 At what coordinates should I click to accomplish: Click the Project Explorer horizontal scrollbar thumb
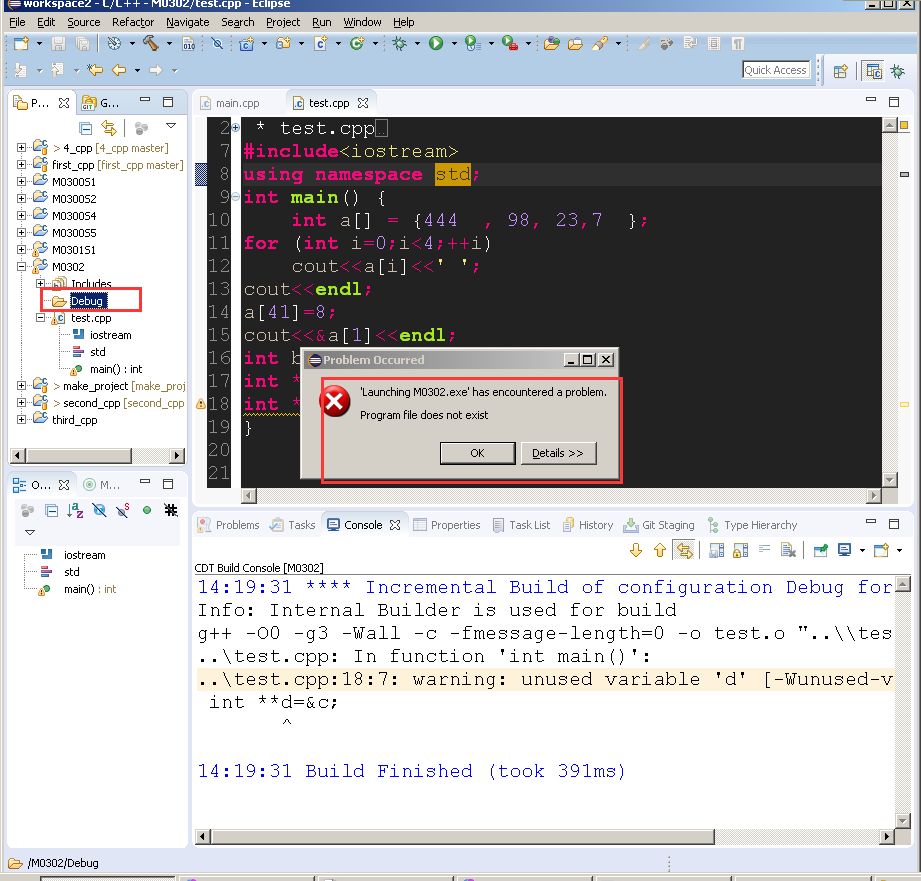[80, 455]
